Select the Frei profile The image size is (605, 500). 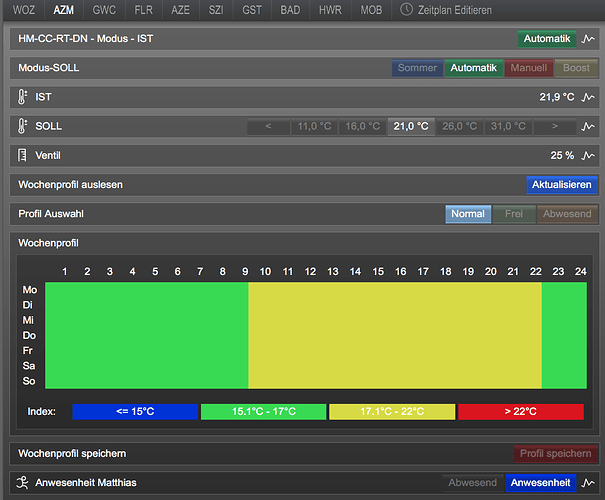coord(514,214)
